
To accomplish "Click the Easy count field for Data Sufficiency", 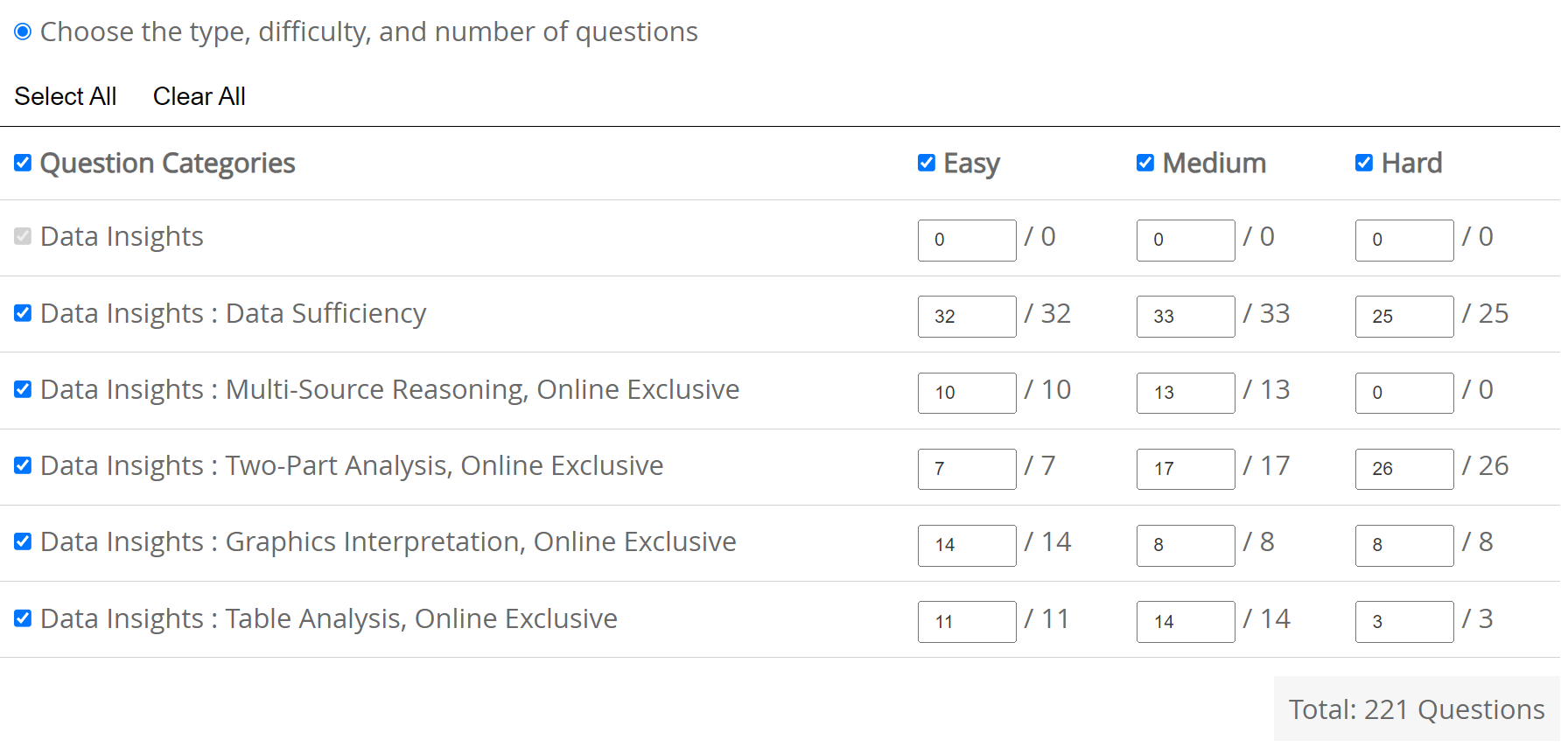I will [966, 317].
